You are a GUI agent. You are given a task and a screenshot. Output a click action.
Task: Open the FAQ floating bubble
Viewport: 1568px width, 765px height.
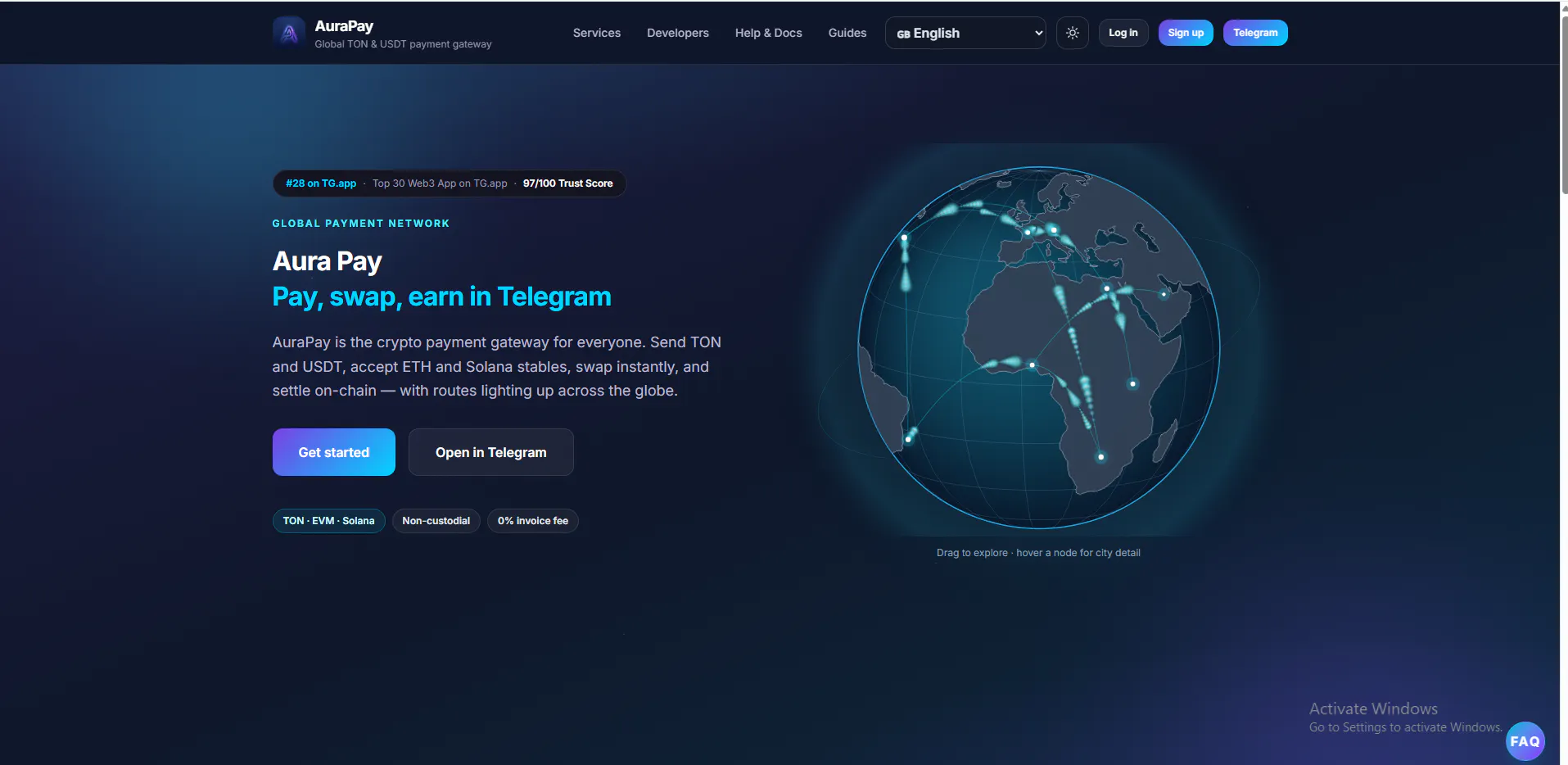(x=1525, y=741)
